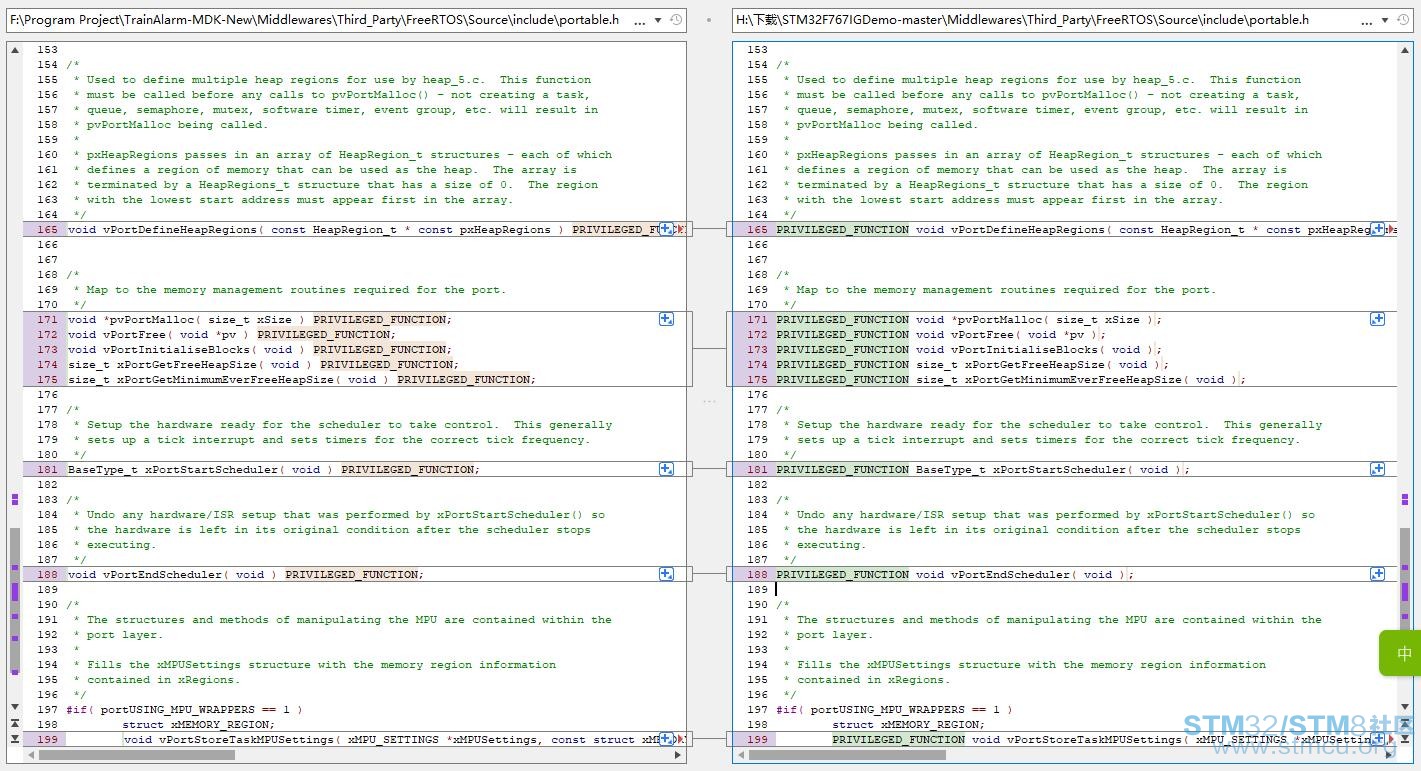Click the left file path input field
The height and width of the screenshot is (771, 1421).
(x=318, y=20)
